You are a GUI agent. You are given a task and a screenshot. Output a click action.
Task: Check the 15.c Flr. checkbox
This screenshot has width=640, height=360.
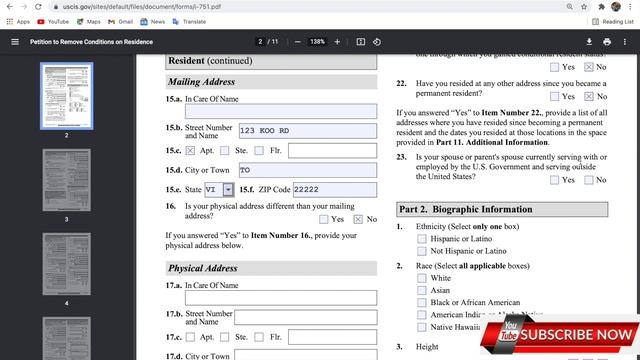click(x=259, y=151)
